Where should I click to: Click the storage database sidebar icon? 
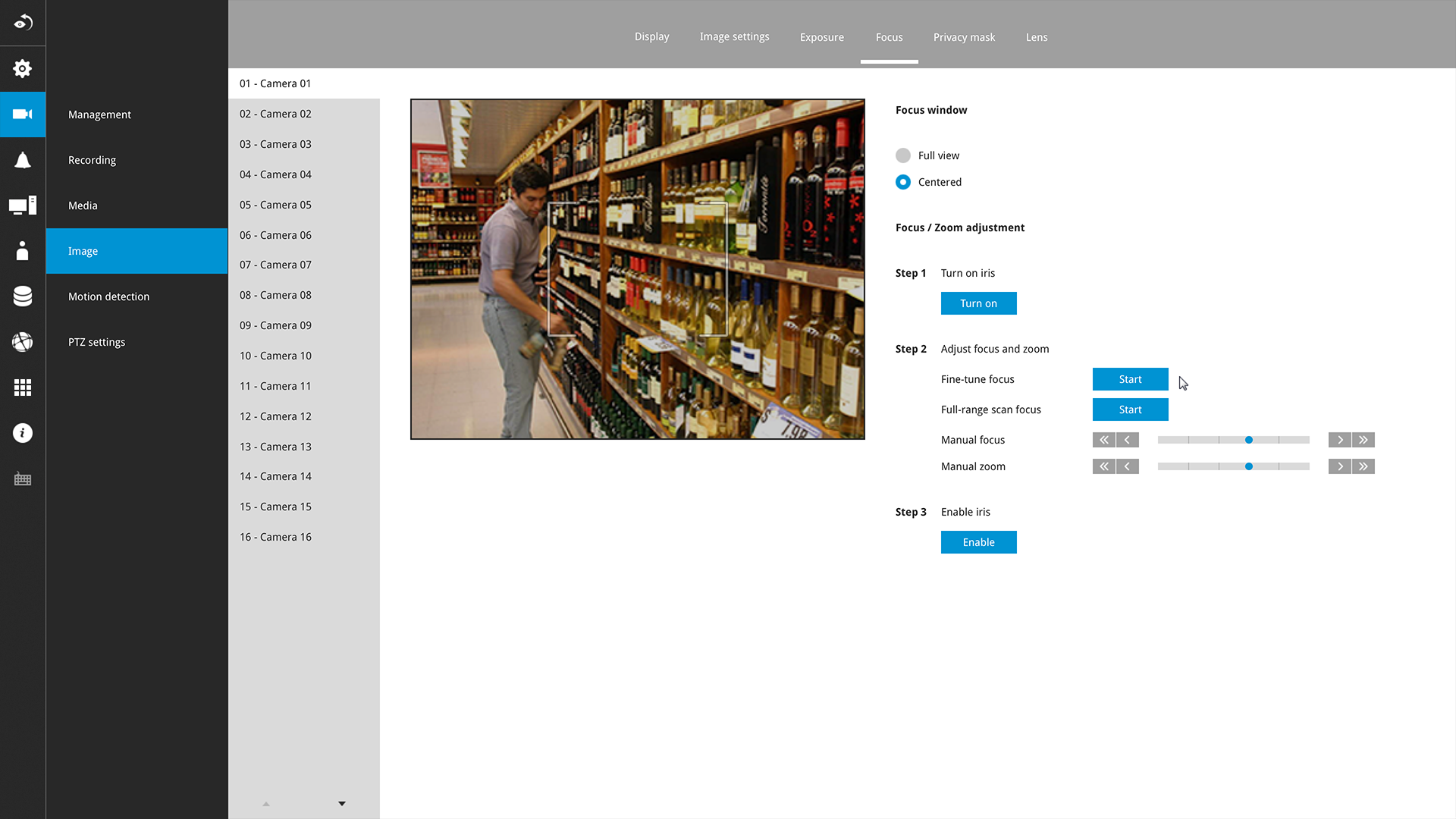click(23, 297)
